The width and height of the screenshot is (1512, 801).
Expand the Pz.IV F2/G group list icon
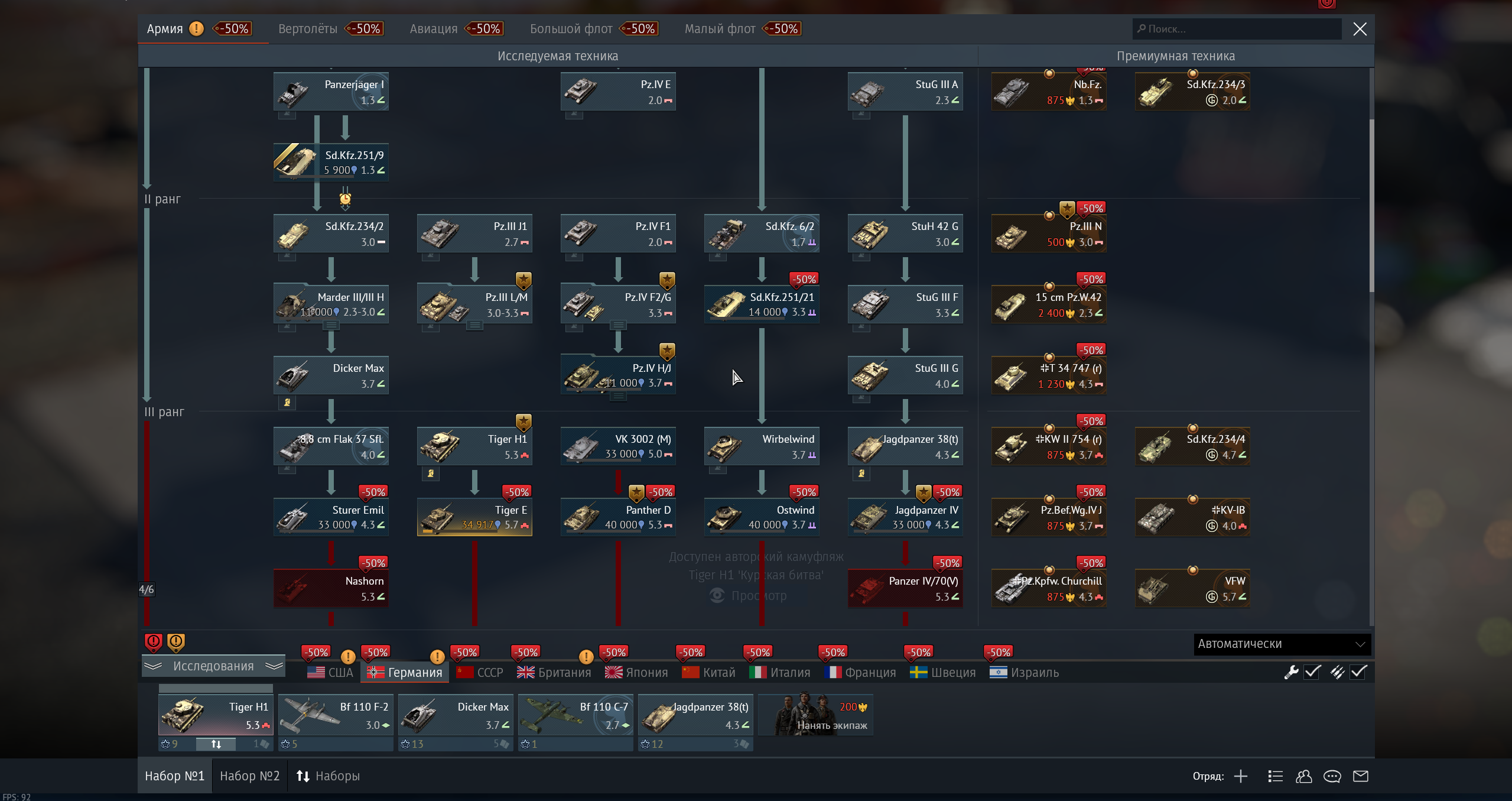[618, 325]
